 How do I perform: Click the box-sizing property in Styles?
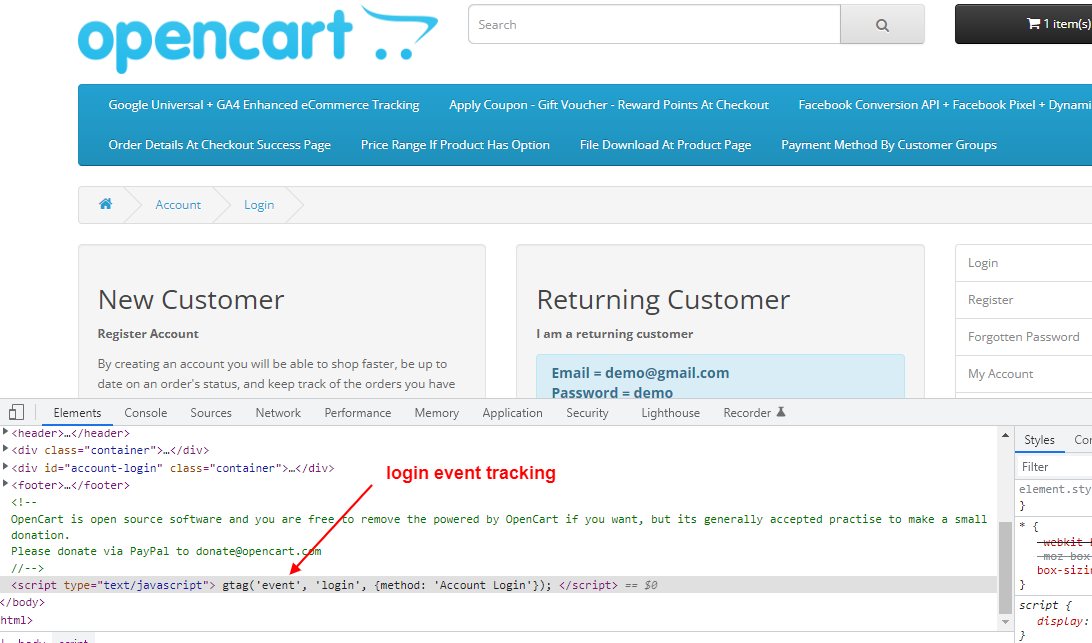[x=1063, y=570]
